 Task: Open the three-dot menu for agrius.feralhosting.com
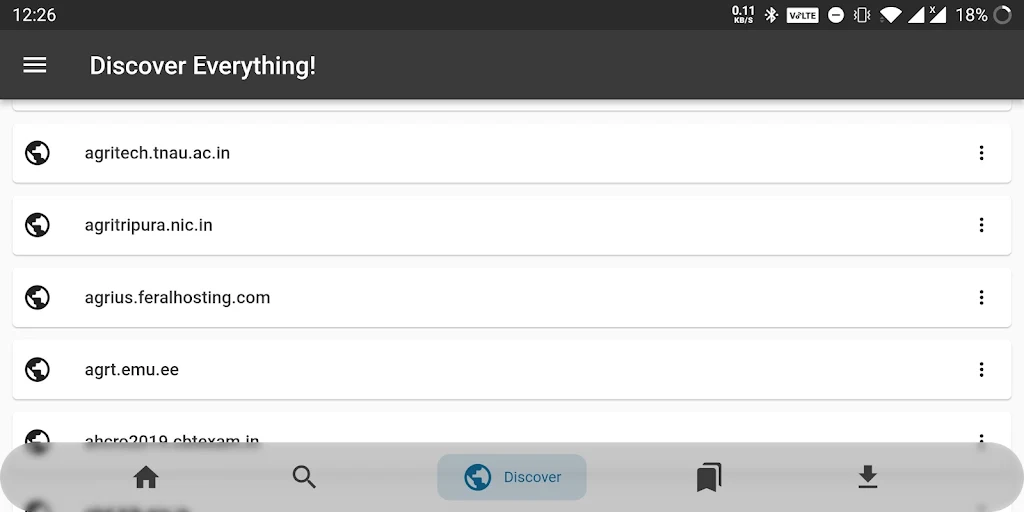pyautogui.click(x=981, y=297)
